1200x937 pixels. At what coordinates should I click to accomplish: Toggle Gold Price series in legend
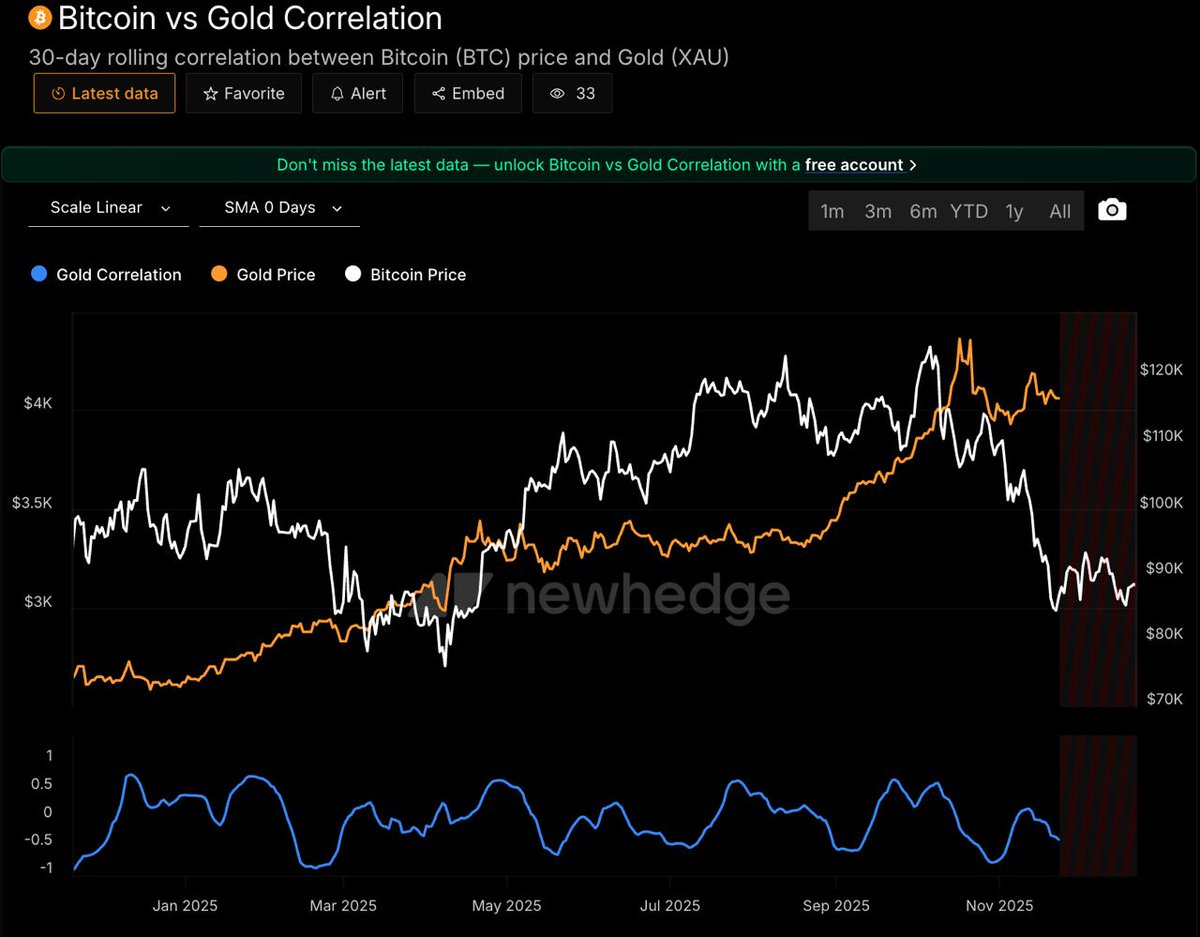point(264,274)
